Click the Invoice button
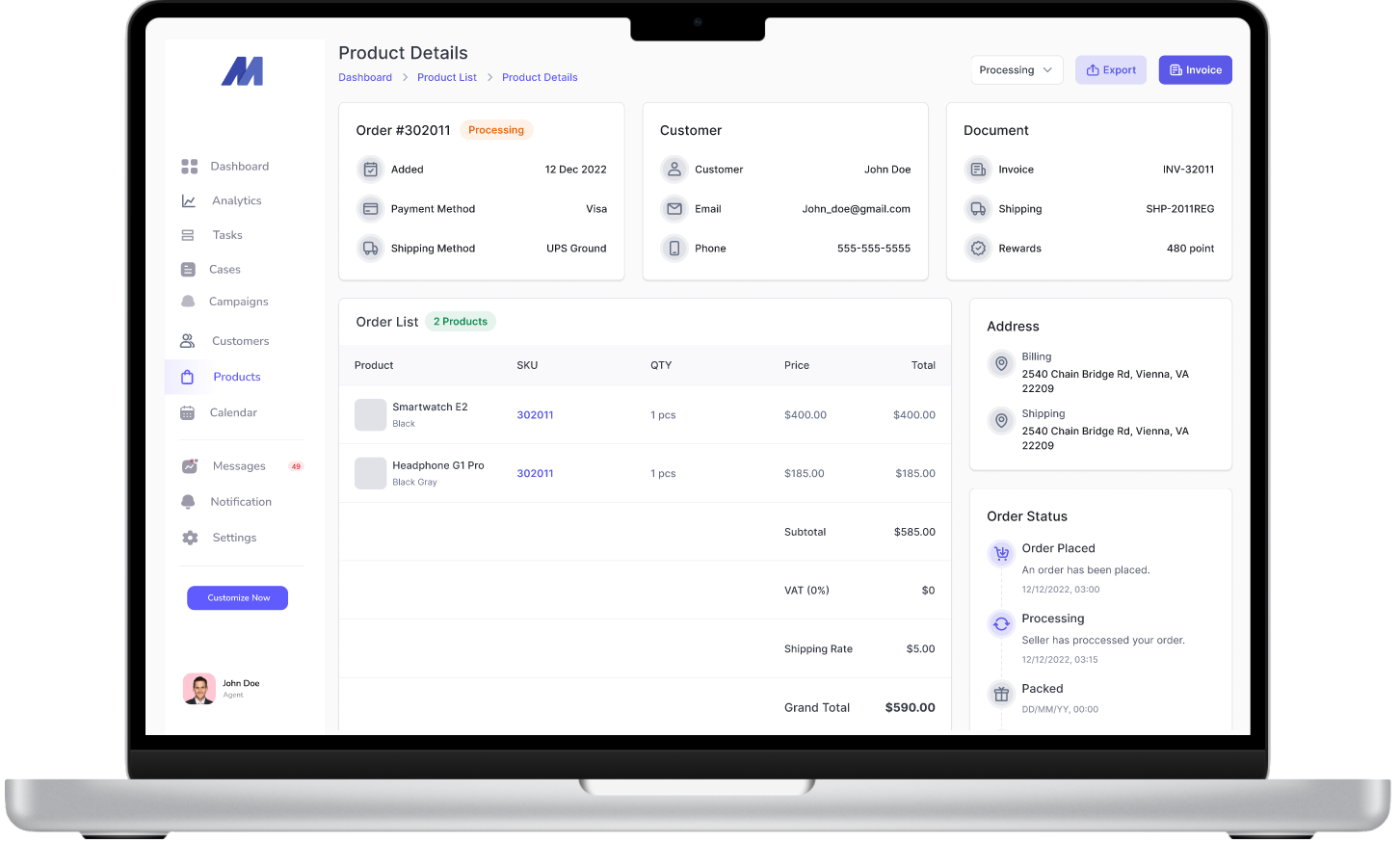Screen dimensions: 1400x843 1195,70
